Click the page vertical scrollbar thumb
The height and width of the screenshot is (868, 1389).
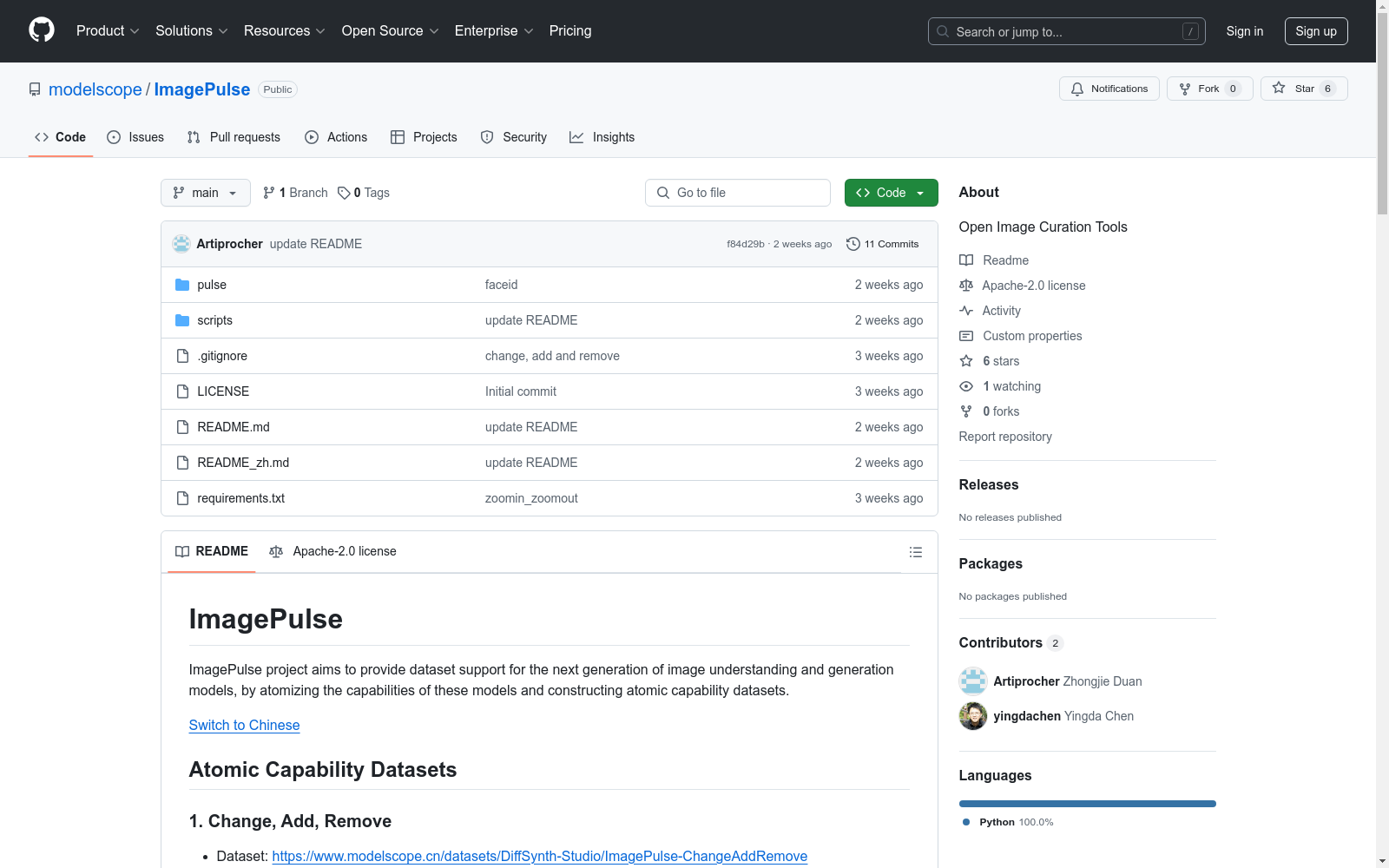tap(1382, 113)
